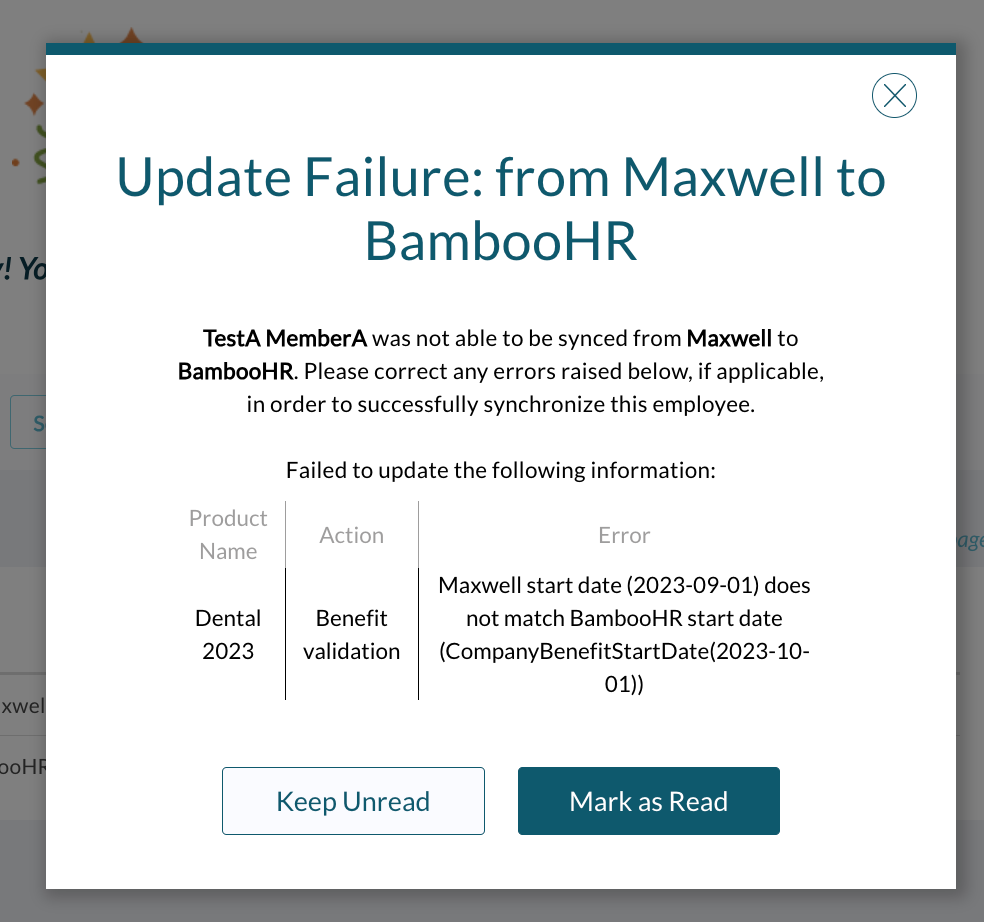
Task: Click the Error column header
Action: click(624, 535)
